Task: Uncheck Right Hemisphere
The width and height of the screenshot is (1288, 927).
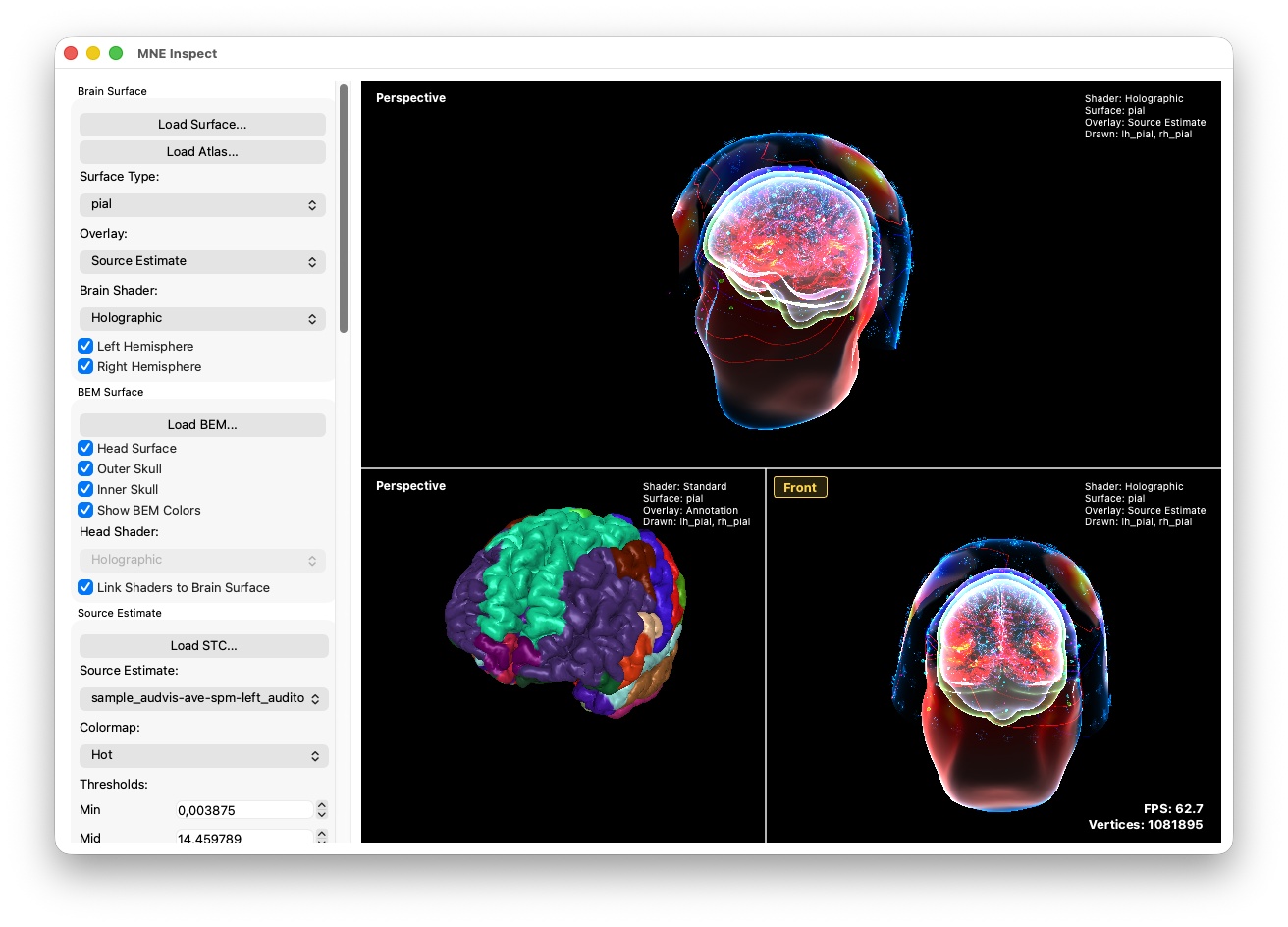Action: click(x=85, y=366)
